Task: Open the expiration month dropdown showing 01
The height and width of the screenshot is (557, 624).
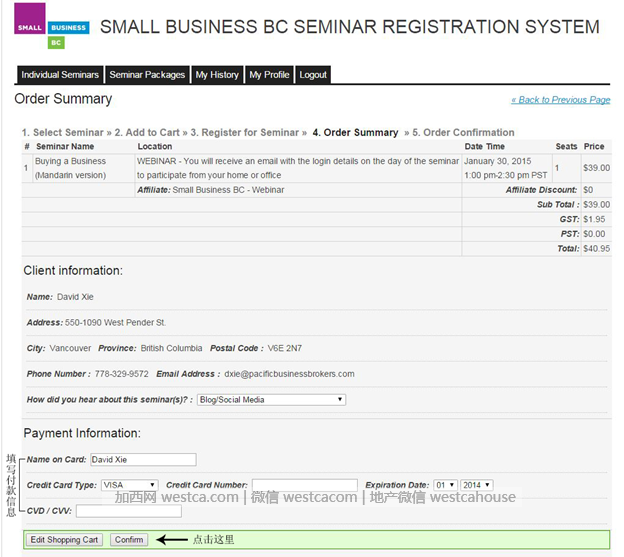Action: (445, 485)
